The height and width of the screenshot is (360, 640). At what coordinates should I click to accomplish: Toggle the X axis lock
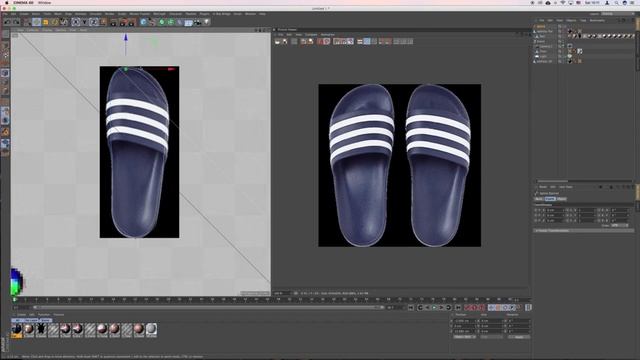pyautogui.click(x=76, y=22)
